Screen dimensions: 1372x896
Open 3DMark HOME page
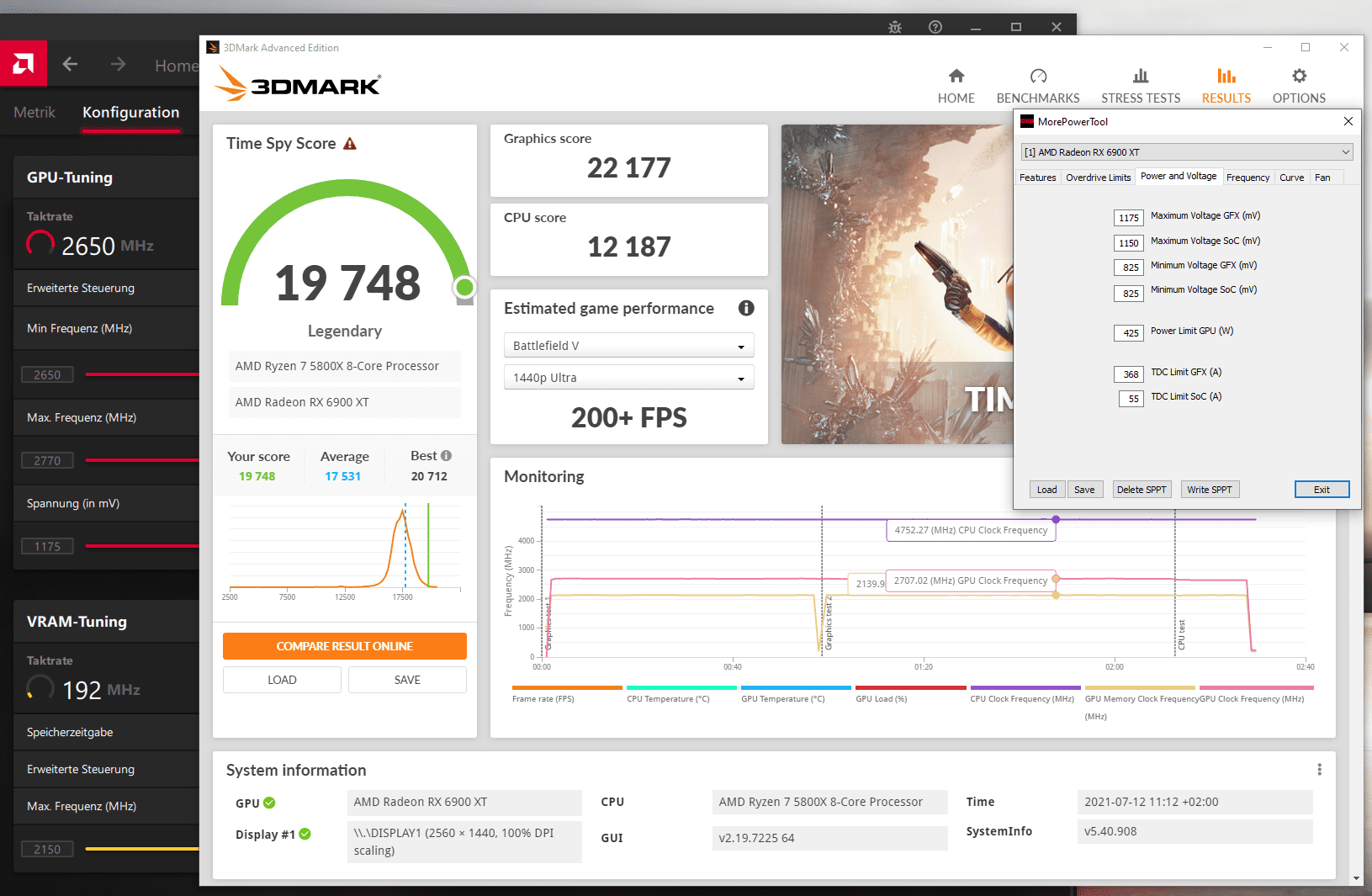pyautogui.click(x=956, y=86)
